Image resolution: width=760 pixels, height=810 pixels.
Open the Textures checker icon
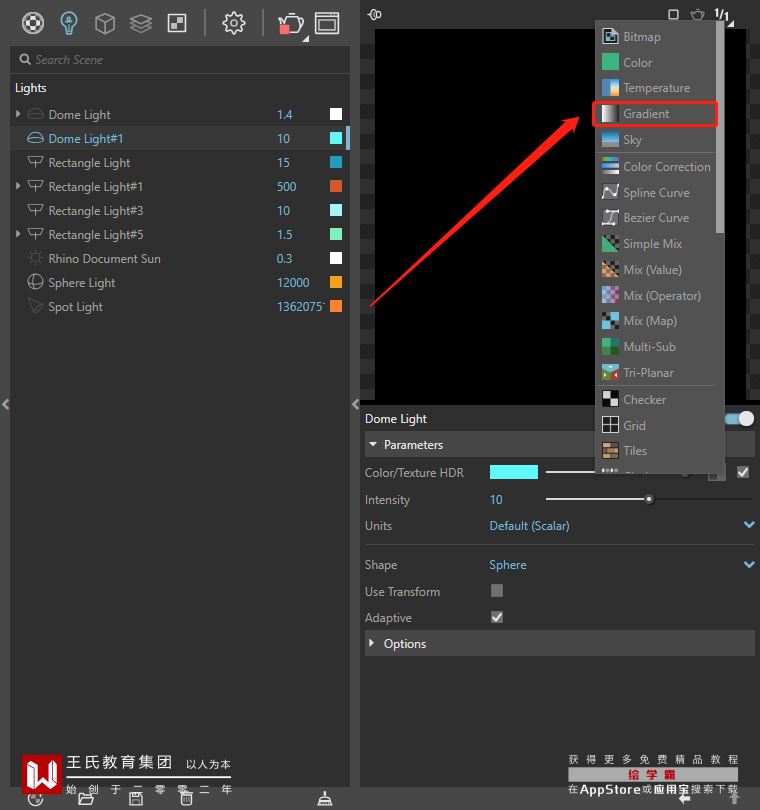(x=177, y=23)
